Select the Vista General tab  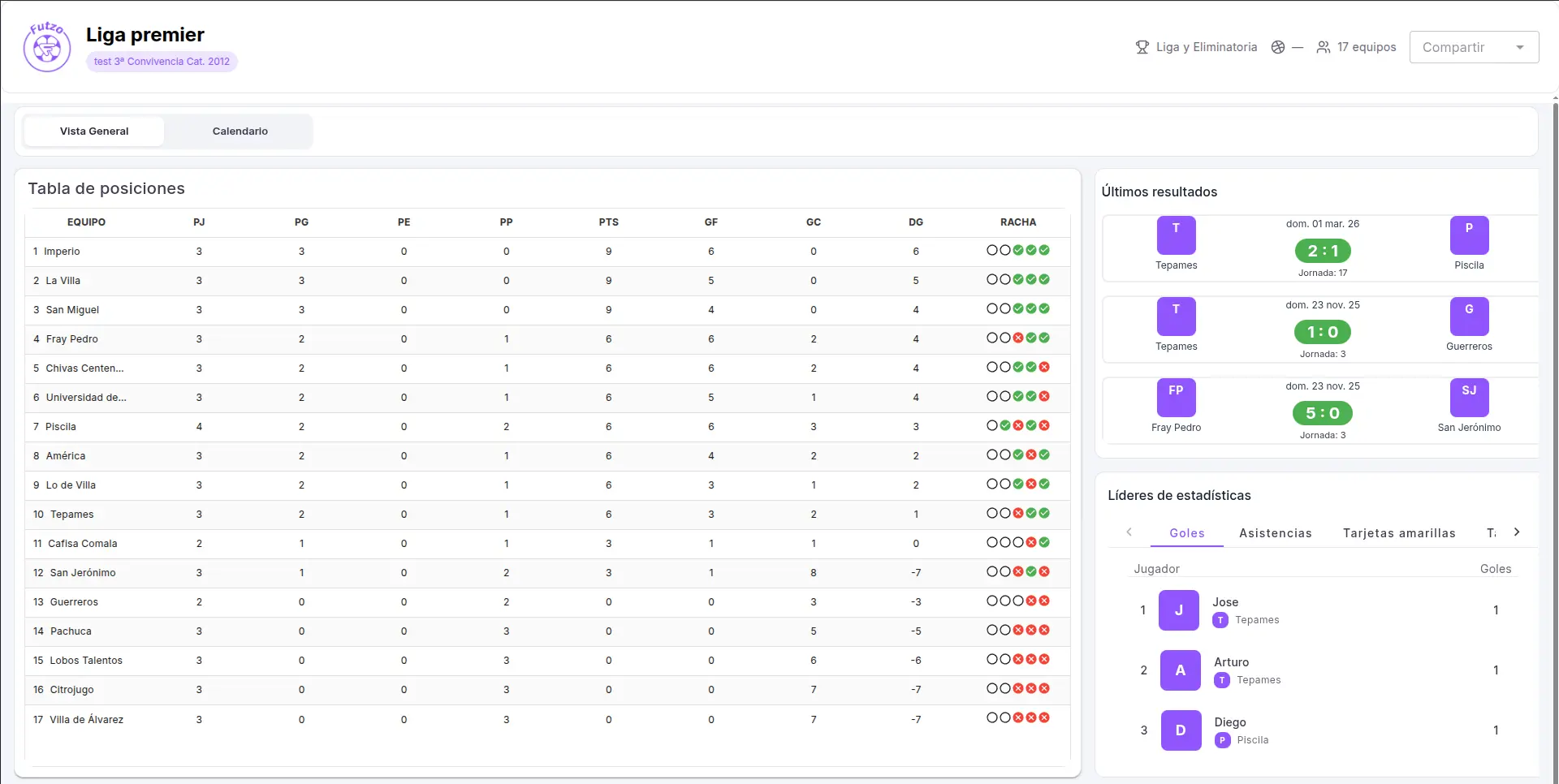click(94, 131)
